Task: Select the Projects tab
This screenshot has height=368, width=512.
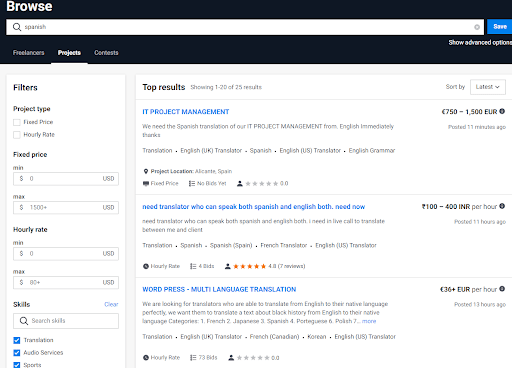Action: [x=69, y=53]
